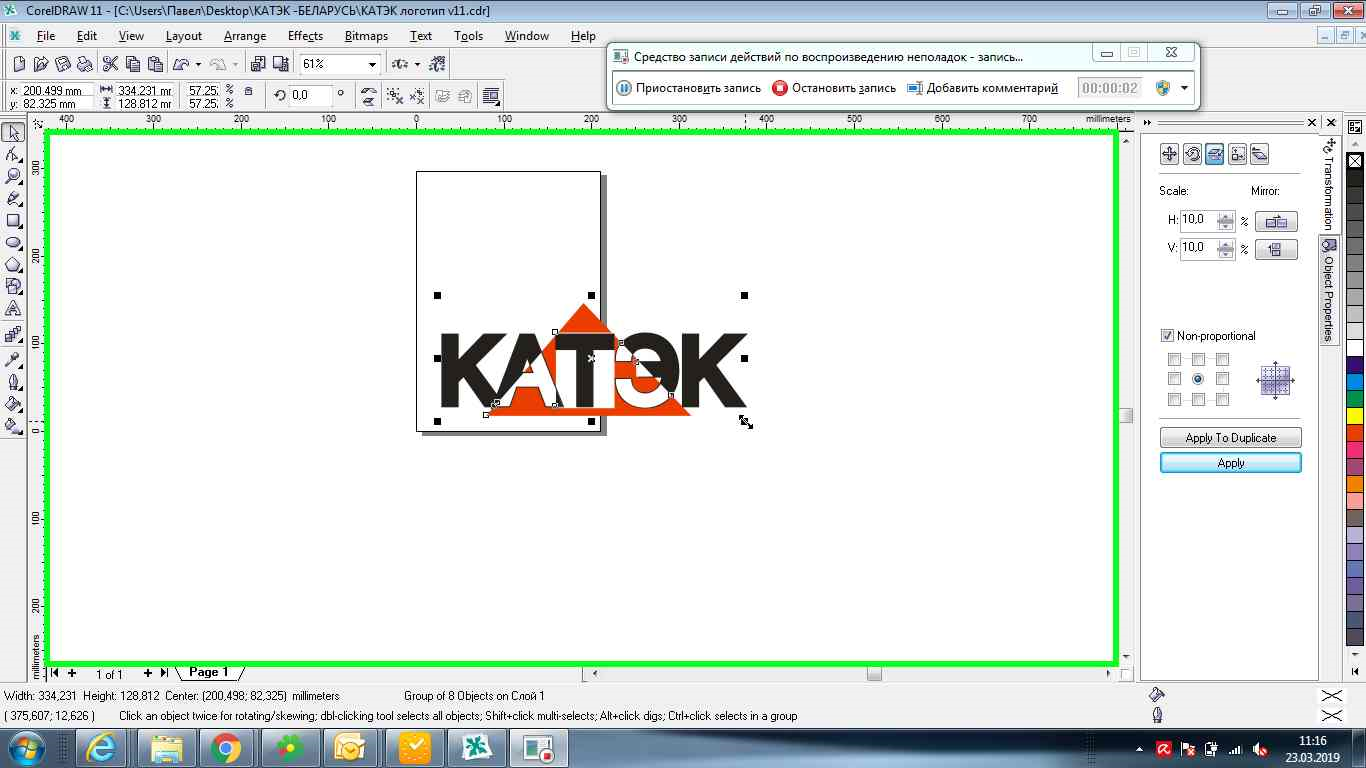Select the Polygon tool

pyautogui.click(x=13, y=264)
